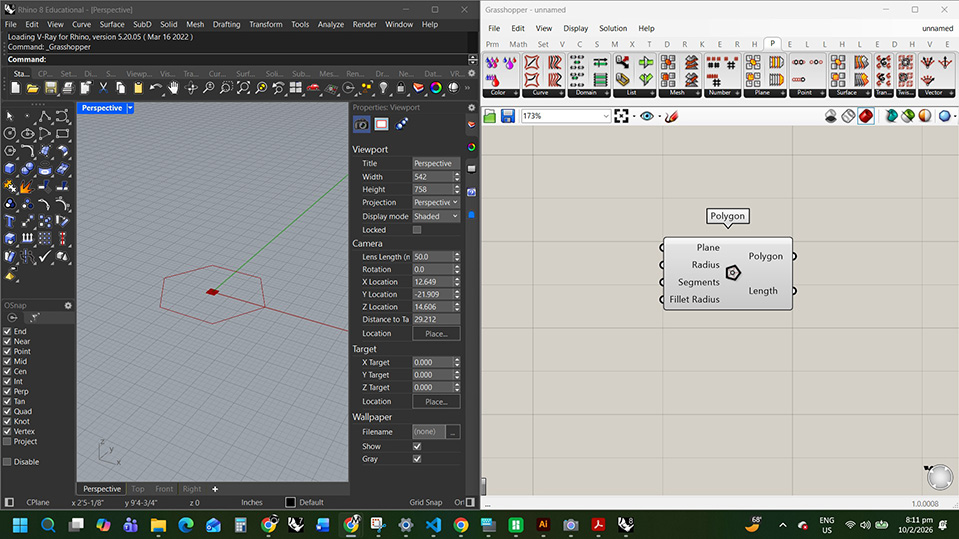Open the Display mode dropdown
Image resolution: width=959 pixels, height=539 pixels.
coord(436,216)
